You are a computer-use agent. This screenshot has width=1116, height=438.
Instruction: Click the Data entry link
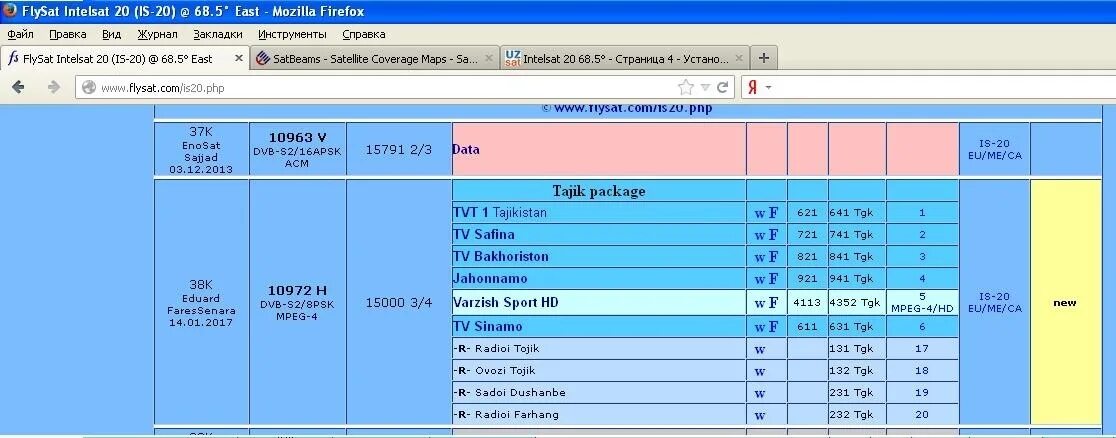coord(465,150)
